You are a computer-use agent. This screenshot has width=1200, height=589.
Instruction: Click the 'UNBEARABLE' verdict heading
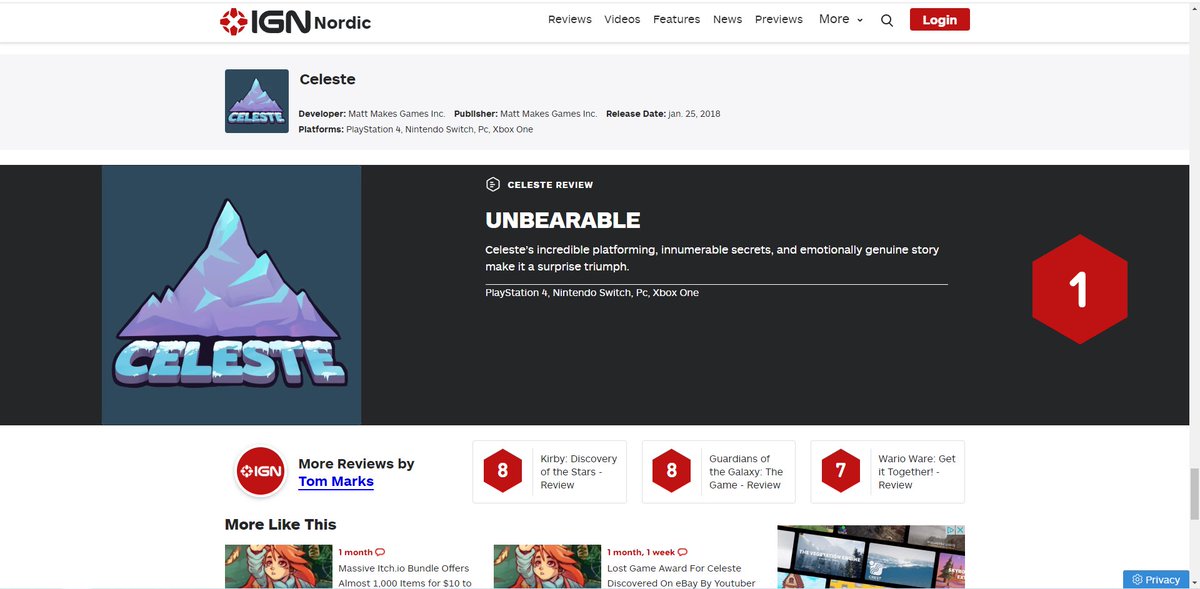coord(563,220)
